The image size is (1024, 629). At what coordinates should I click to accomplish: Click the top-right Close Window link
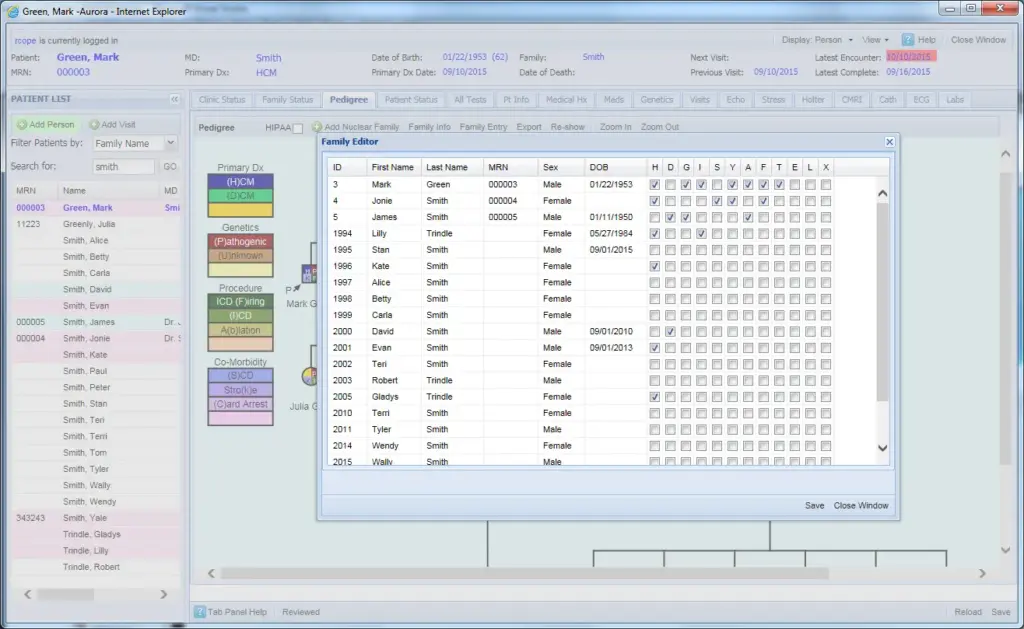(x=978, y=40)
